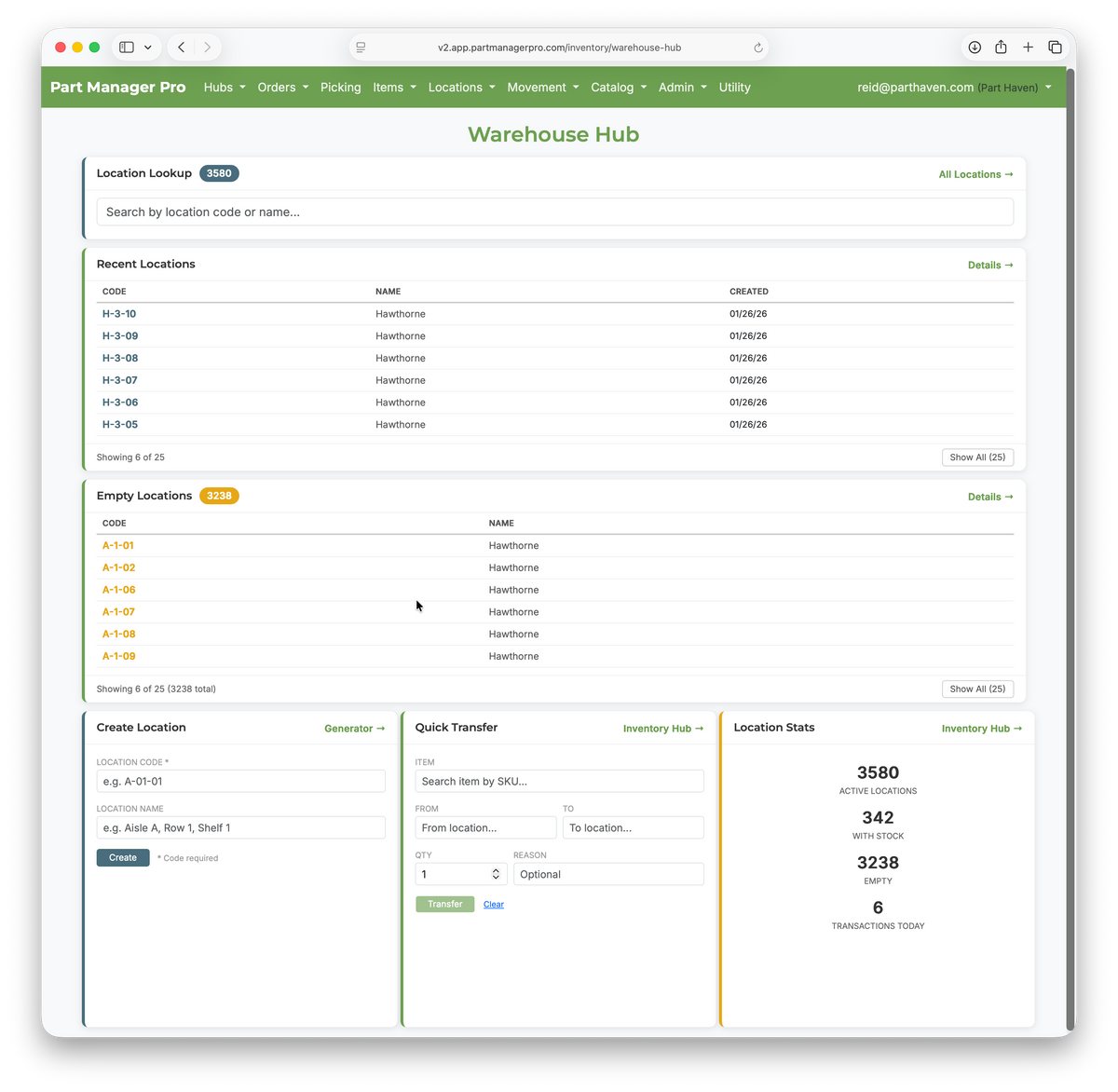Click the Transfer button

[445, 905]
